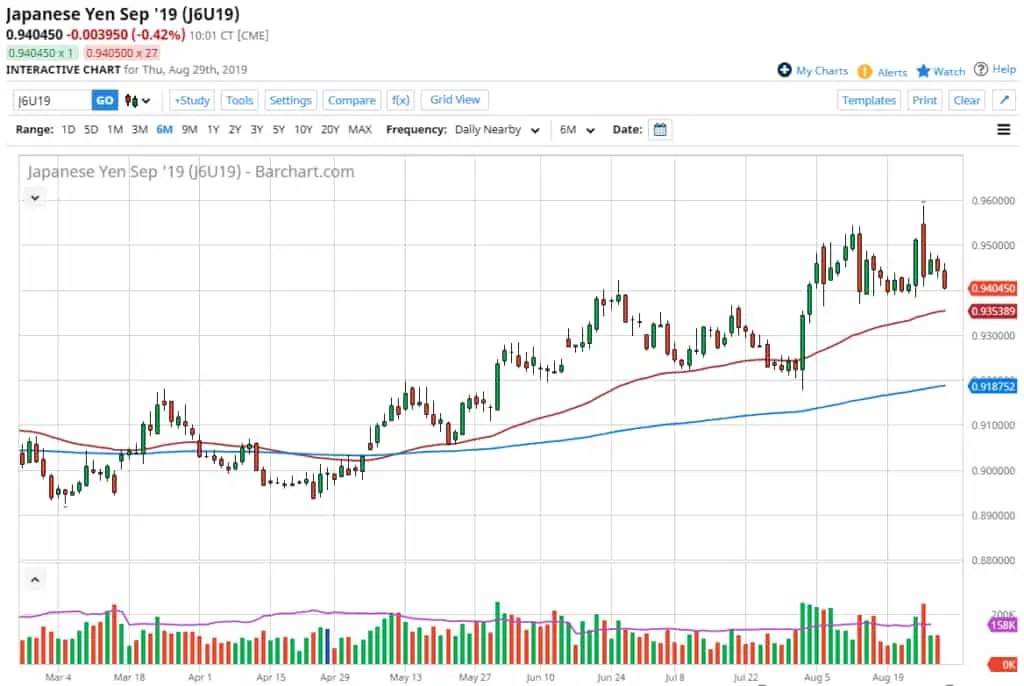Screen dimensions: 1024x686
Task: Open the Date calendar picker icon
Action: [x=658, y=129]
